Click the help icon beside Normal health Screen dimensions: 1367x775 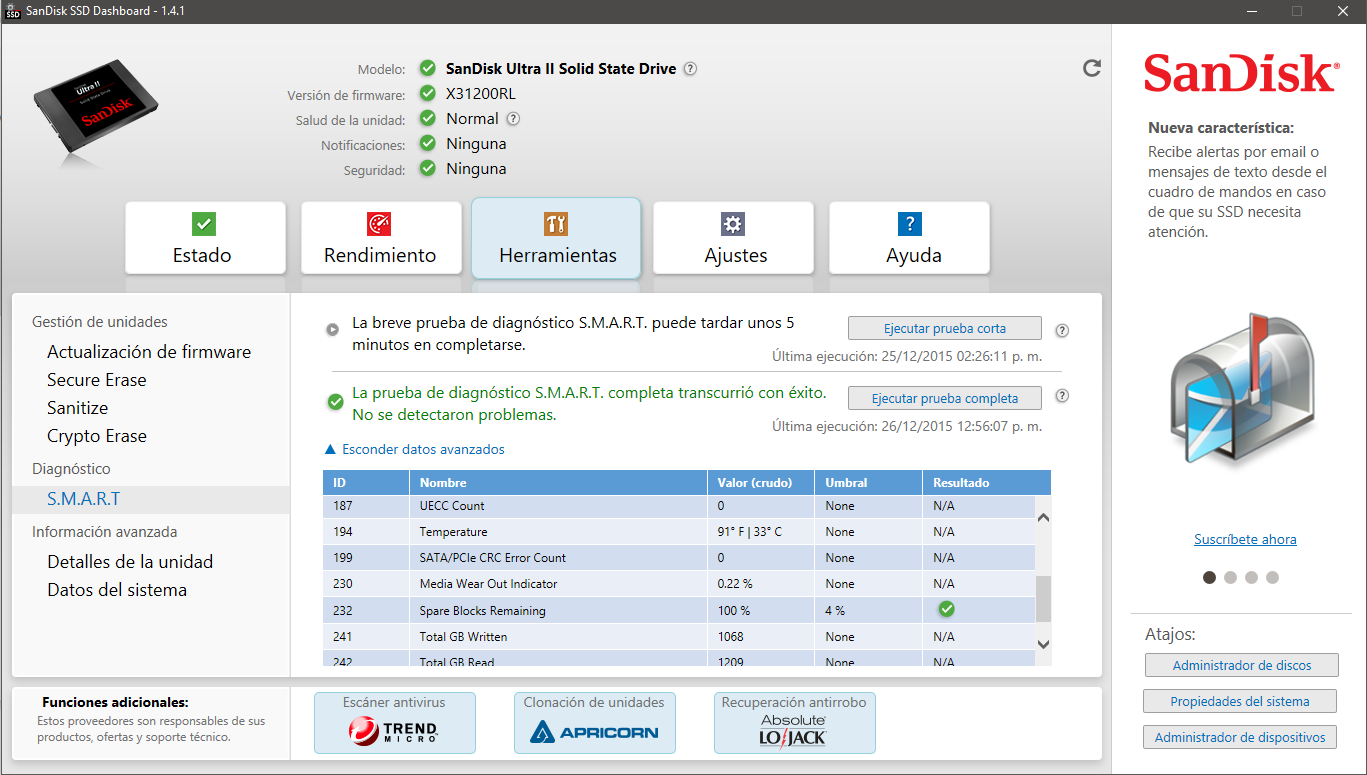[513, 118]
